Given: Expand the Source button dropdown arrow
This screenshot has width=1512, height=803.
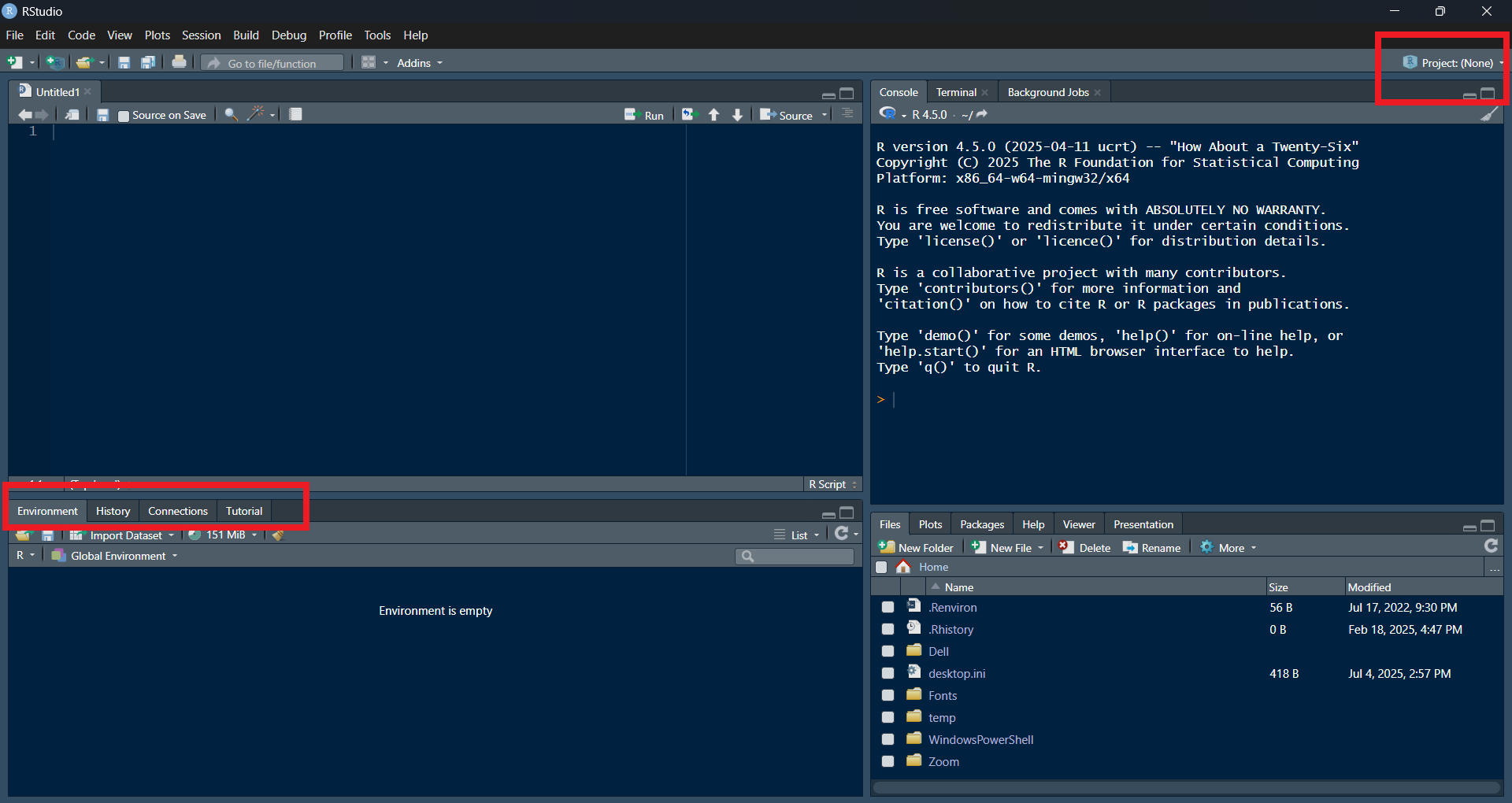Looking at the screenshot, I should coord(825,115).
